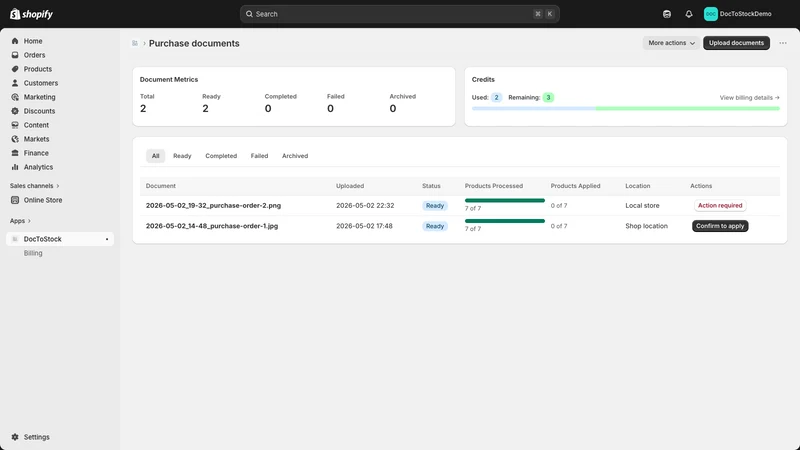
Task: Open the Finance bank icon
Action: point(15,153)
